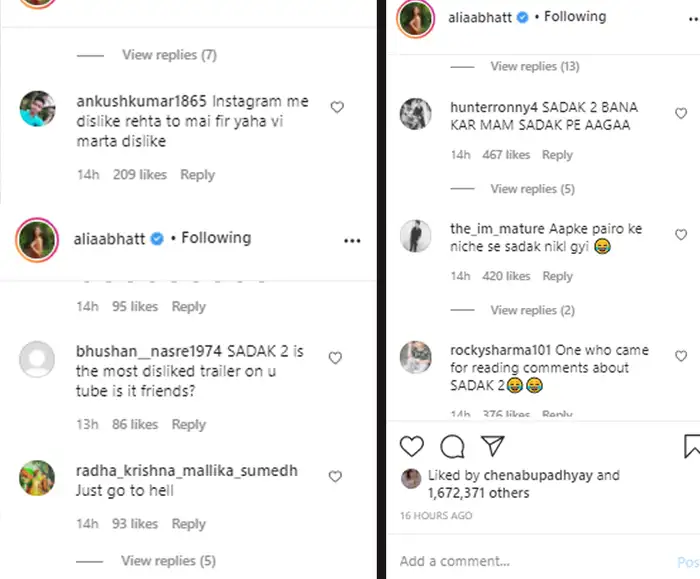Reply to the_im_mature's comment
The image size is (700, 579).
click(557, 276)
